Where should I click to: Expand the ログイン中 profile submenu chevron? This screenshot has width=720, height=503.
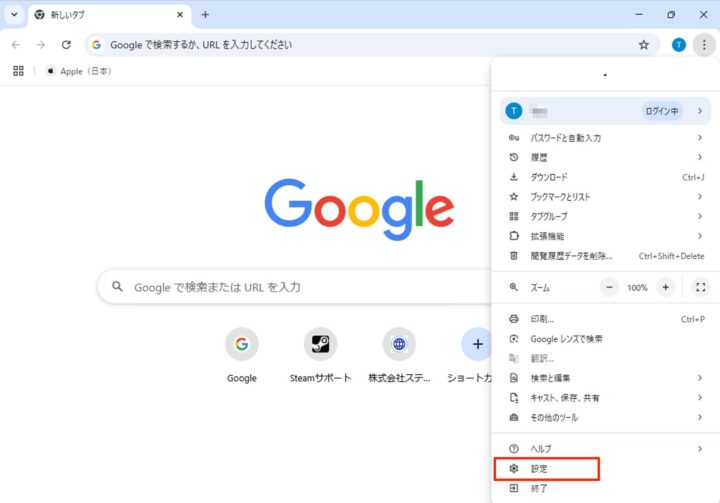point(700,111)
